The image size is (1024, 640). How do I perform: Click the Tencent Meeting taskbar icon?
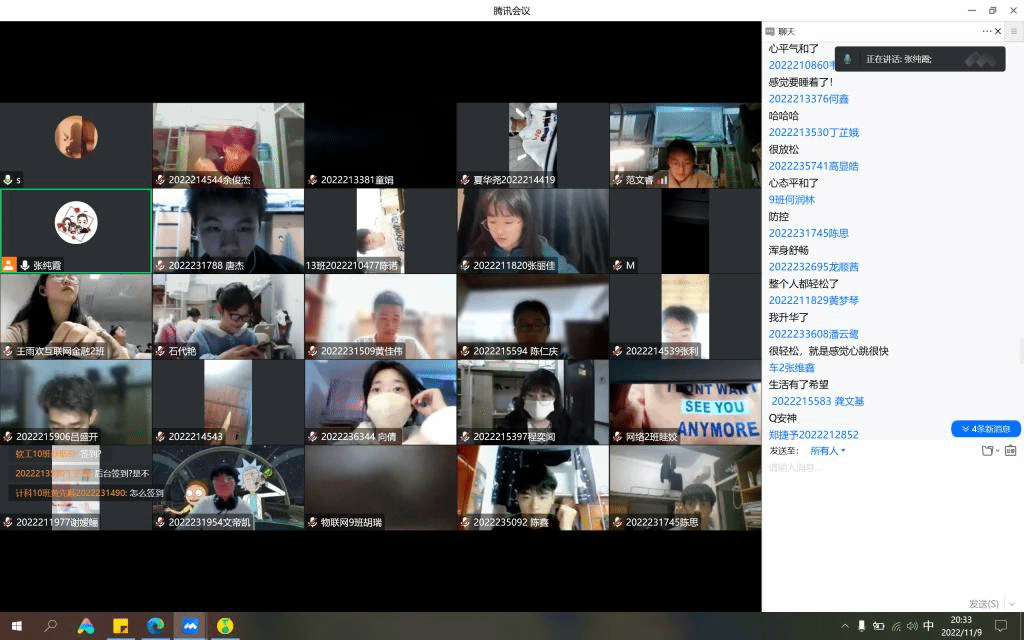190,626
